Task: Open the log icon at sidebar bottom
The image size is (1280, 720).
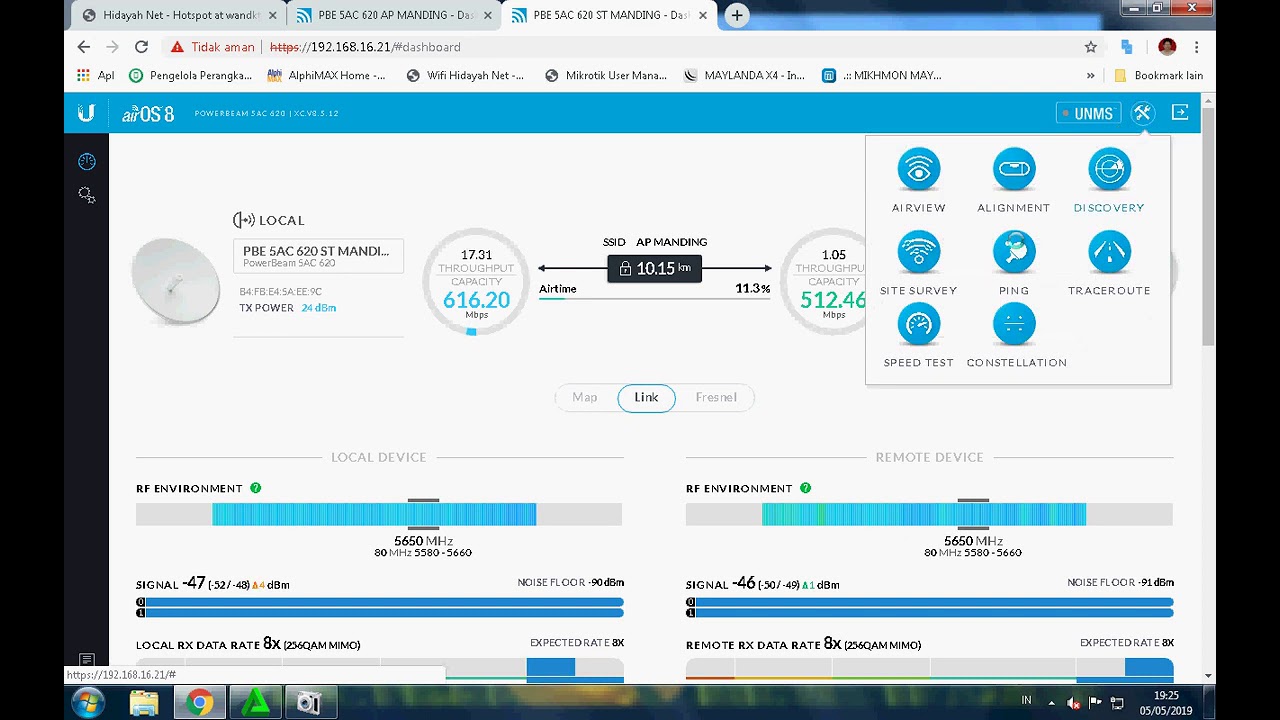Action: click(87, 660)
